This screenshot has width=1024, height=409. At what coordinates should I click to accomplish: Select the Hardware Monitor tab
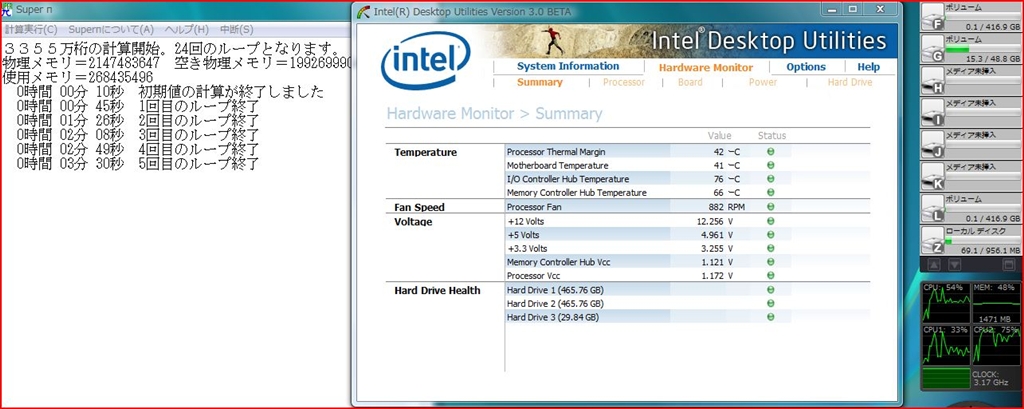point(705,67)
